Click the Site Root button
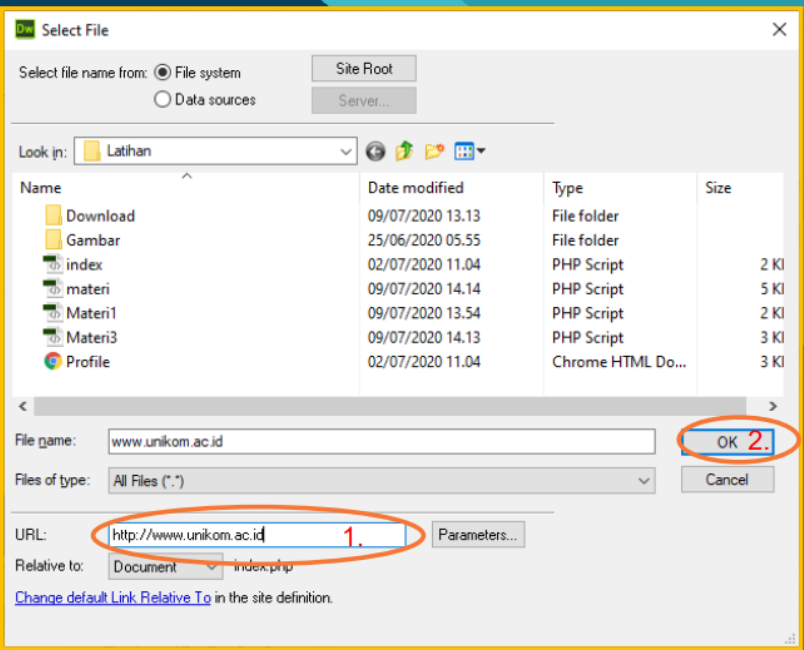Image resolution: width=804 pixels, height=650 pixels. tap(364, 69)
